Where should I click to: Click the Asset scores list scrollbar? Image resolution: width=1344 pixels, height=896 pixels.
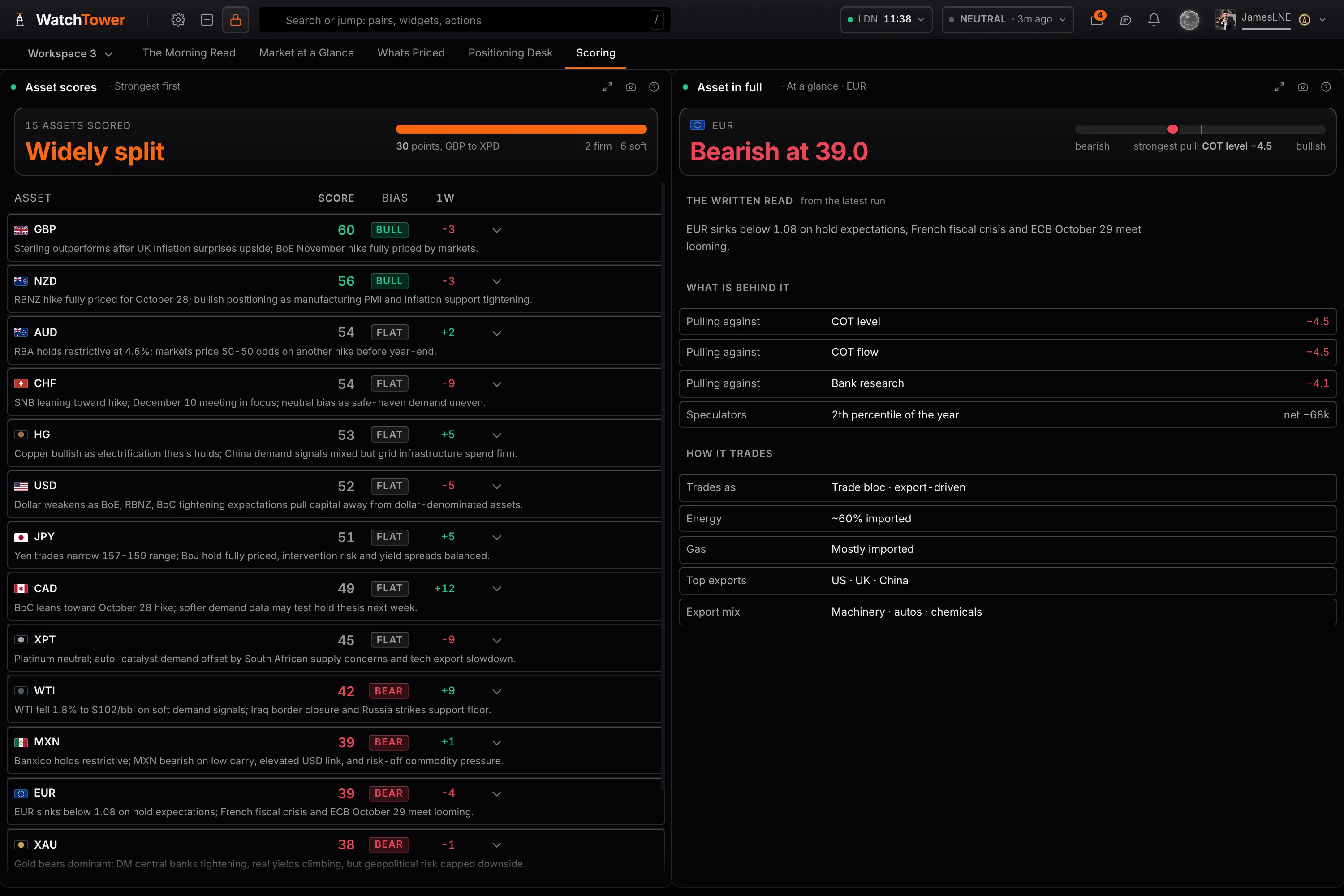coord(663,486)
